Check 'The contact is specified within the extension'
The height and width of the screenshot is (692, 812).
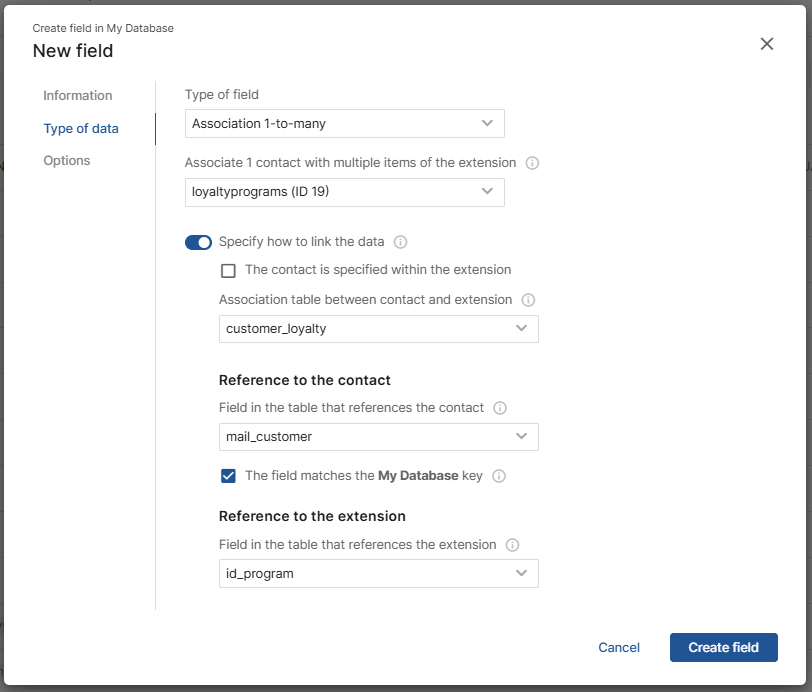tap(229, 270)
